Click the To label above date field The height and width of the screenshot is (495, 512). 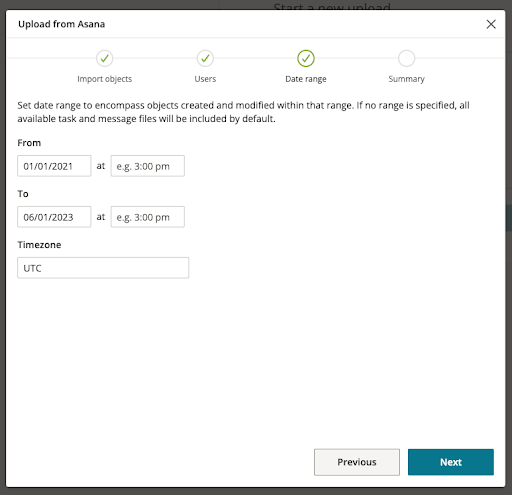tap(23, 194)
